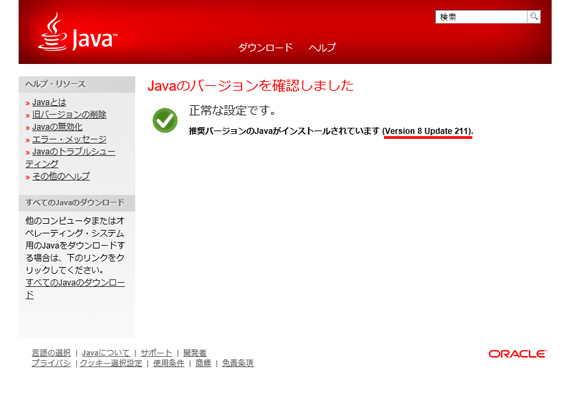Click サポート footer link
The width and height of the screenshot is (570, 420).
(156, 353)
